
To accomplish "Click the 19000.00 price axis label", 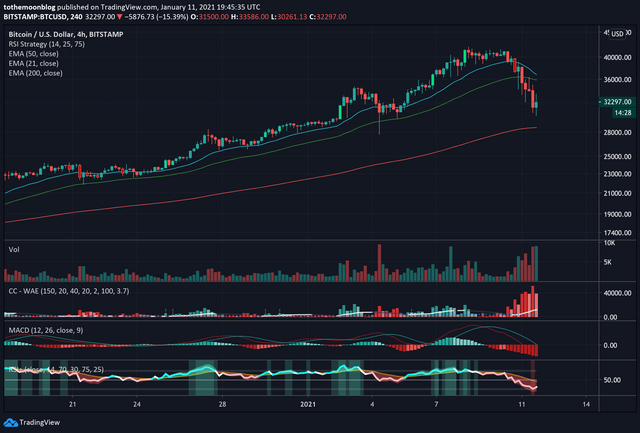I will click(x=617, y=214).
